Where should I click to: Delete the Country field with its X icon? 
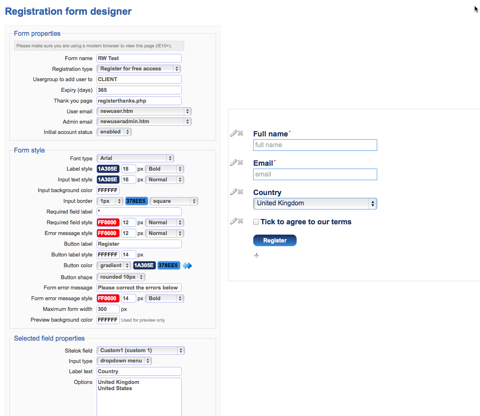[x=240, y=192]
